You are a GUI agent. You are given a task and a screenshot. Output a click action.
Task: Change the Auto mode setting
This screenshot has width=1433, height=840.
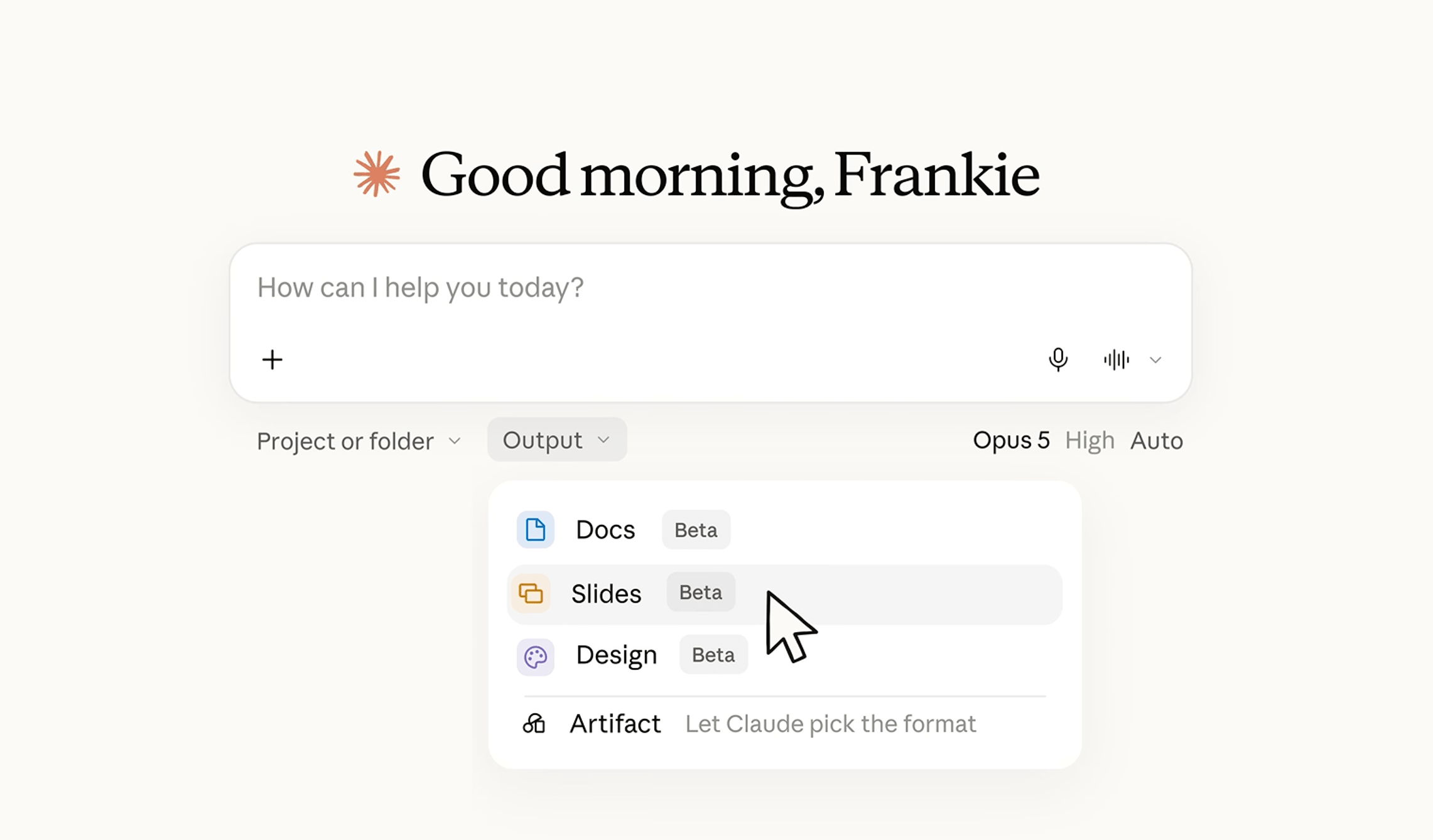[1156, 441]
